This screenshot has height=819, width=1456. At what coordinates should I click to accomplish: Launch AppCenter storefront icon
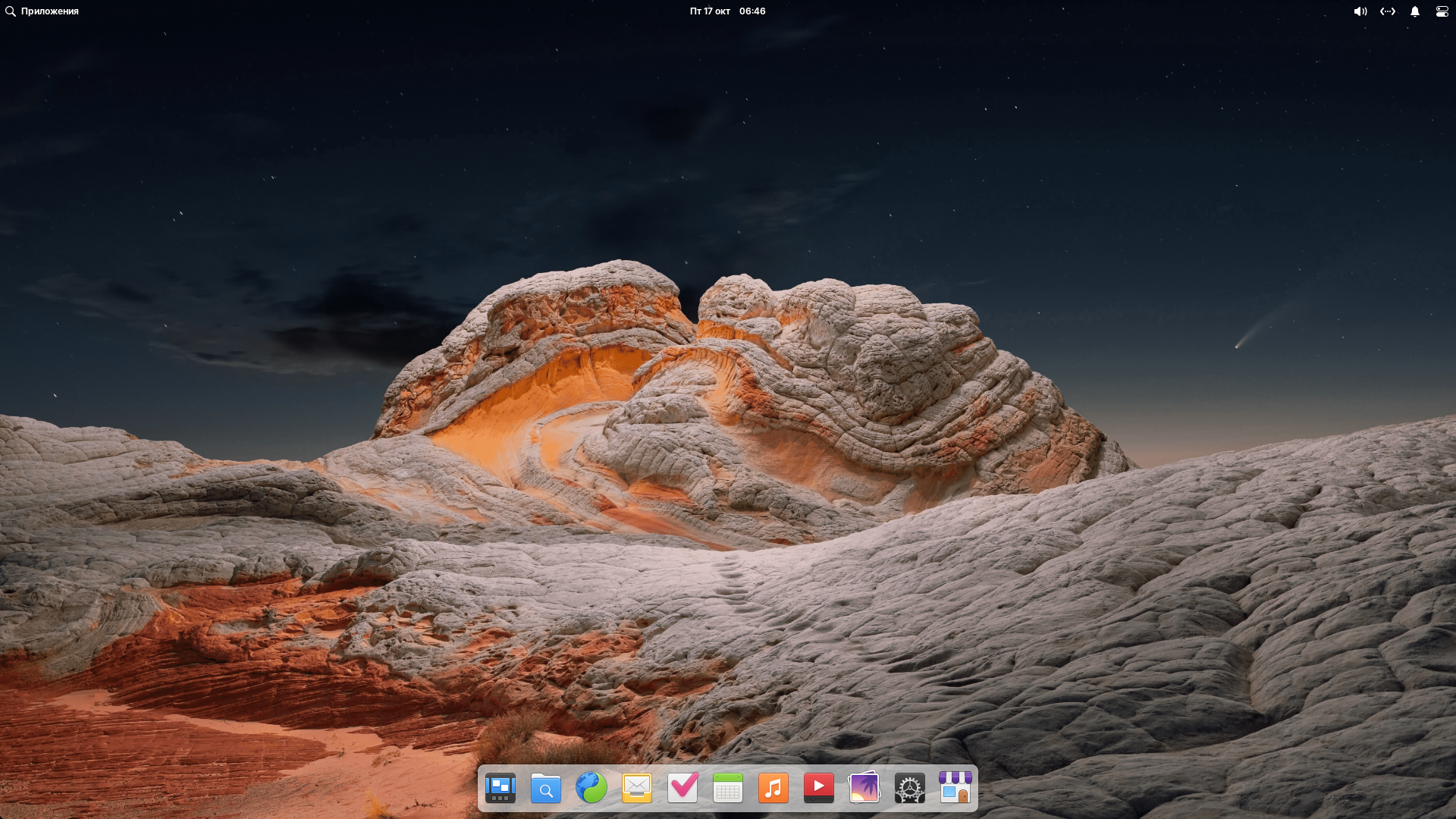point(955,788)
